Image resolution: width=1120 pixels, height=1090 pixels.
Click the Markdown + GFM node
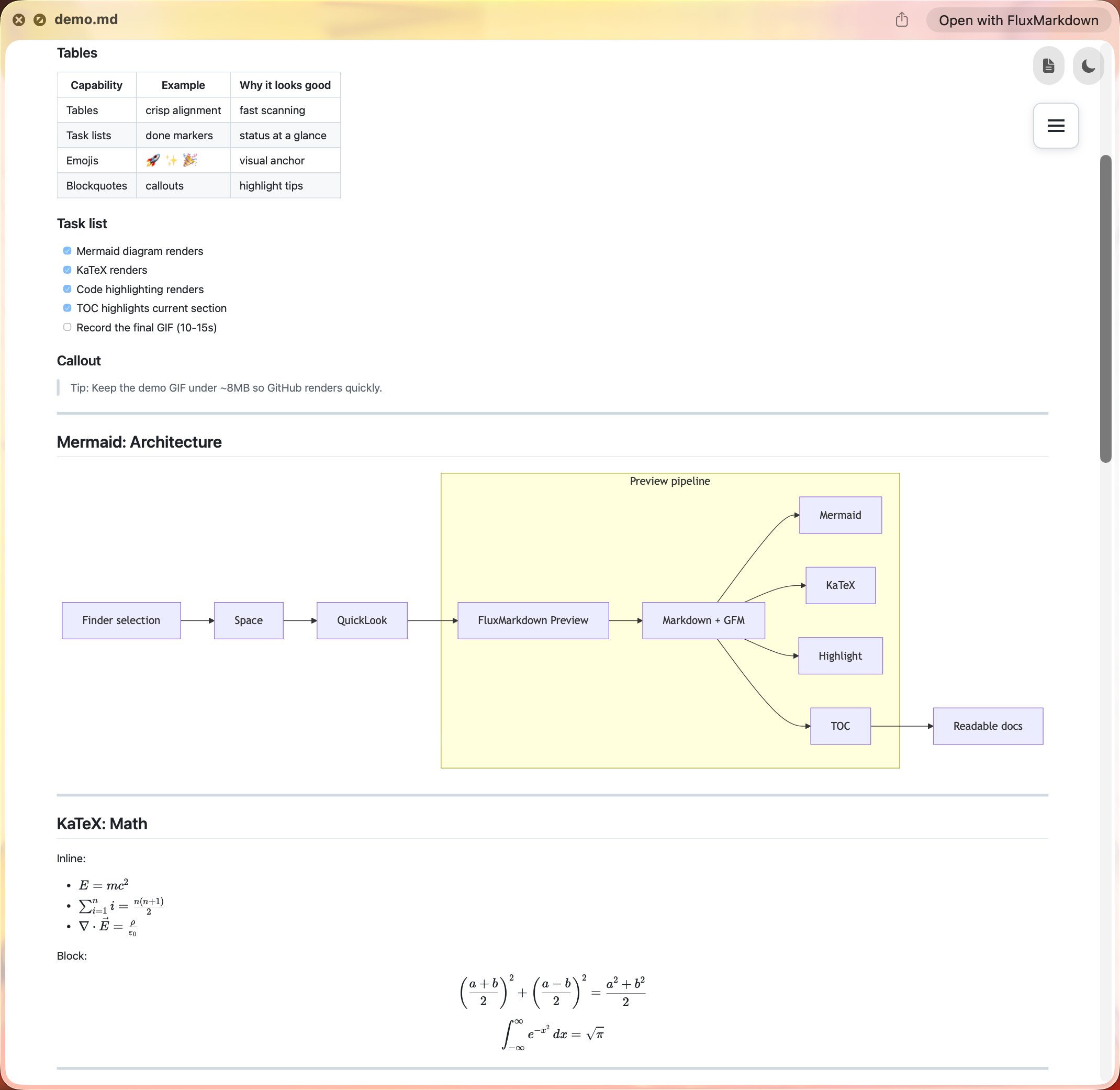coord(703,620)
